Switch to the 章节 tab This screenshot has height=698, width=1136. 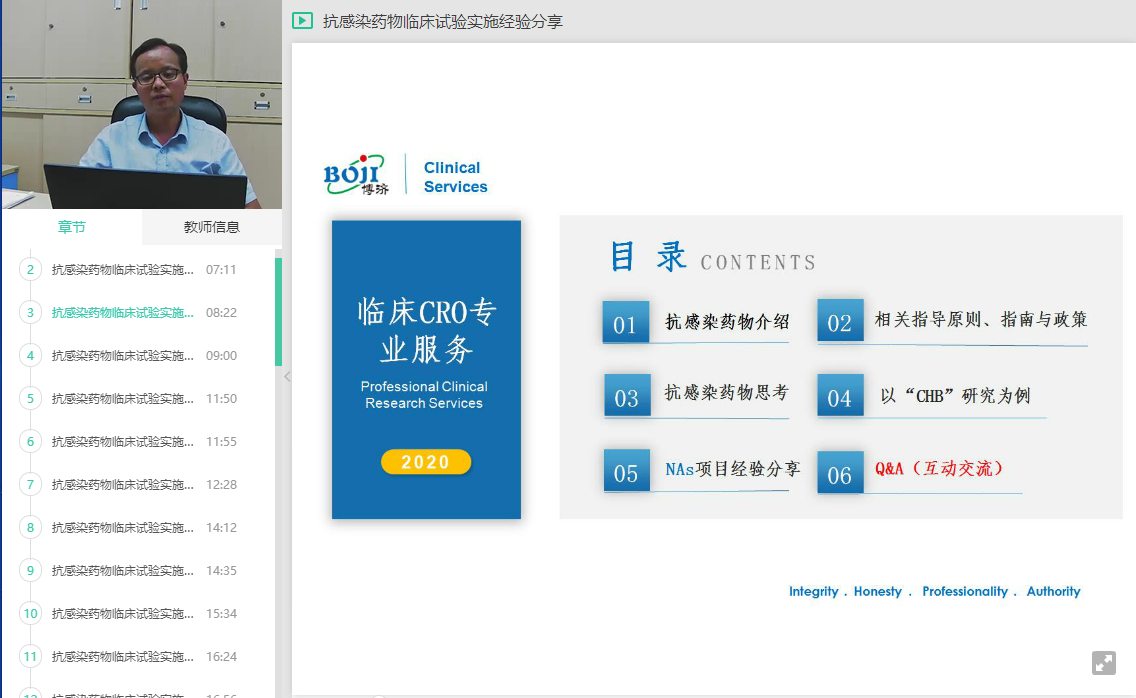coord(71,227)
